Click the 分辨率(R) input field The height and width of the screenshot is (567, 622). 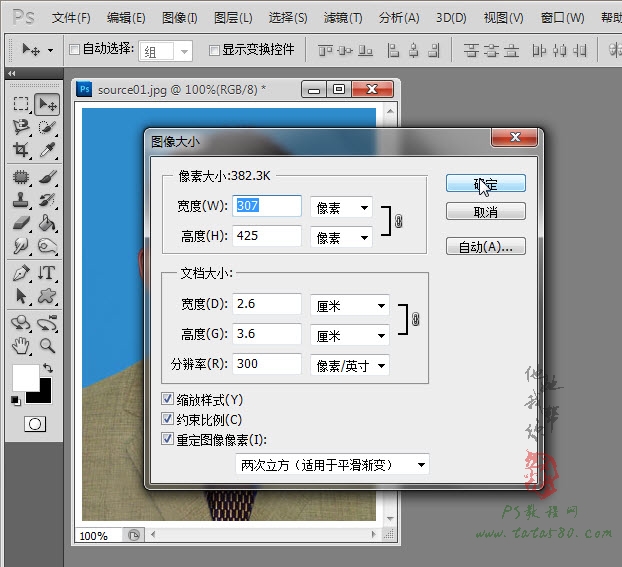pos(267,364)
